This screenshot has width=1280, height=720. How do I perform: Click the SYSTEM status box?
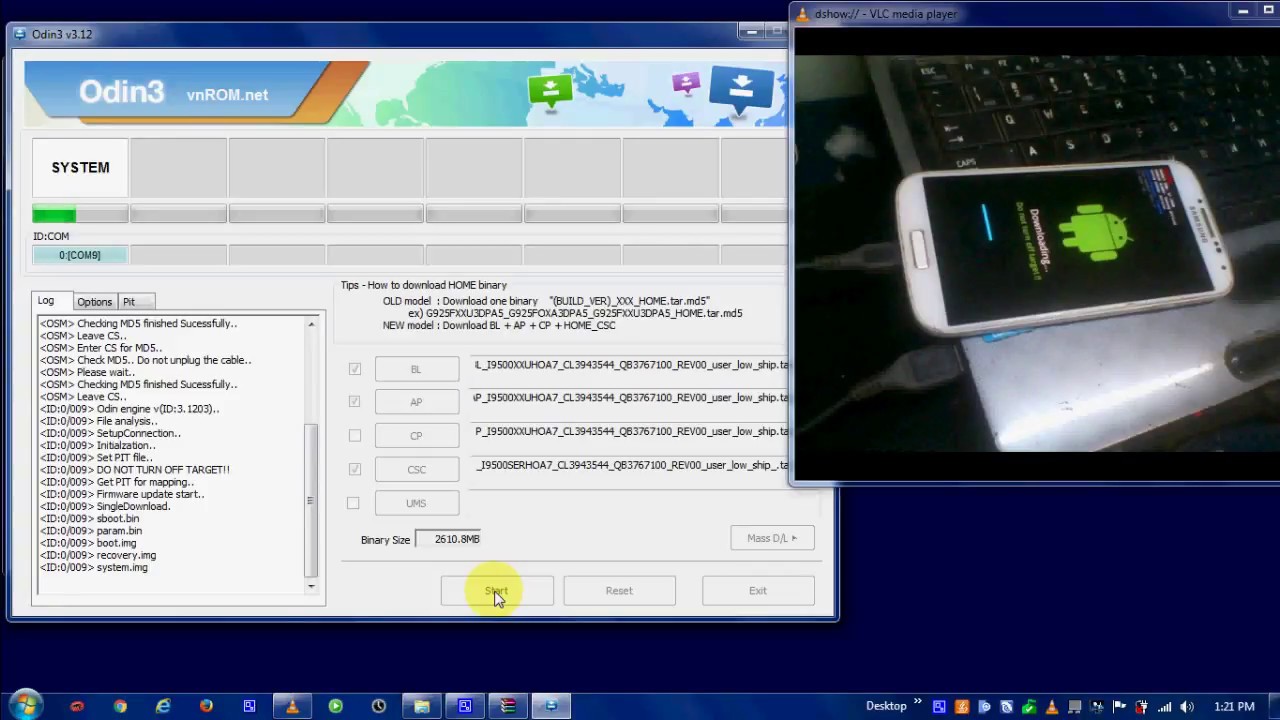[x=80, y=168]
